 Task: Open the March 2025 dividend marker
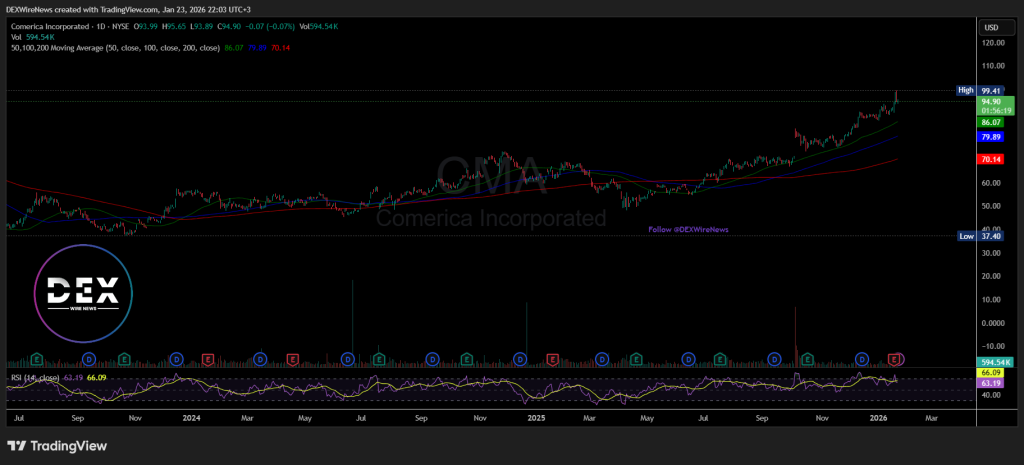[x=603, y=359]
